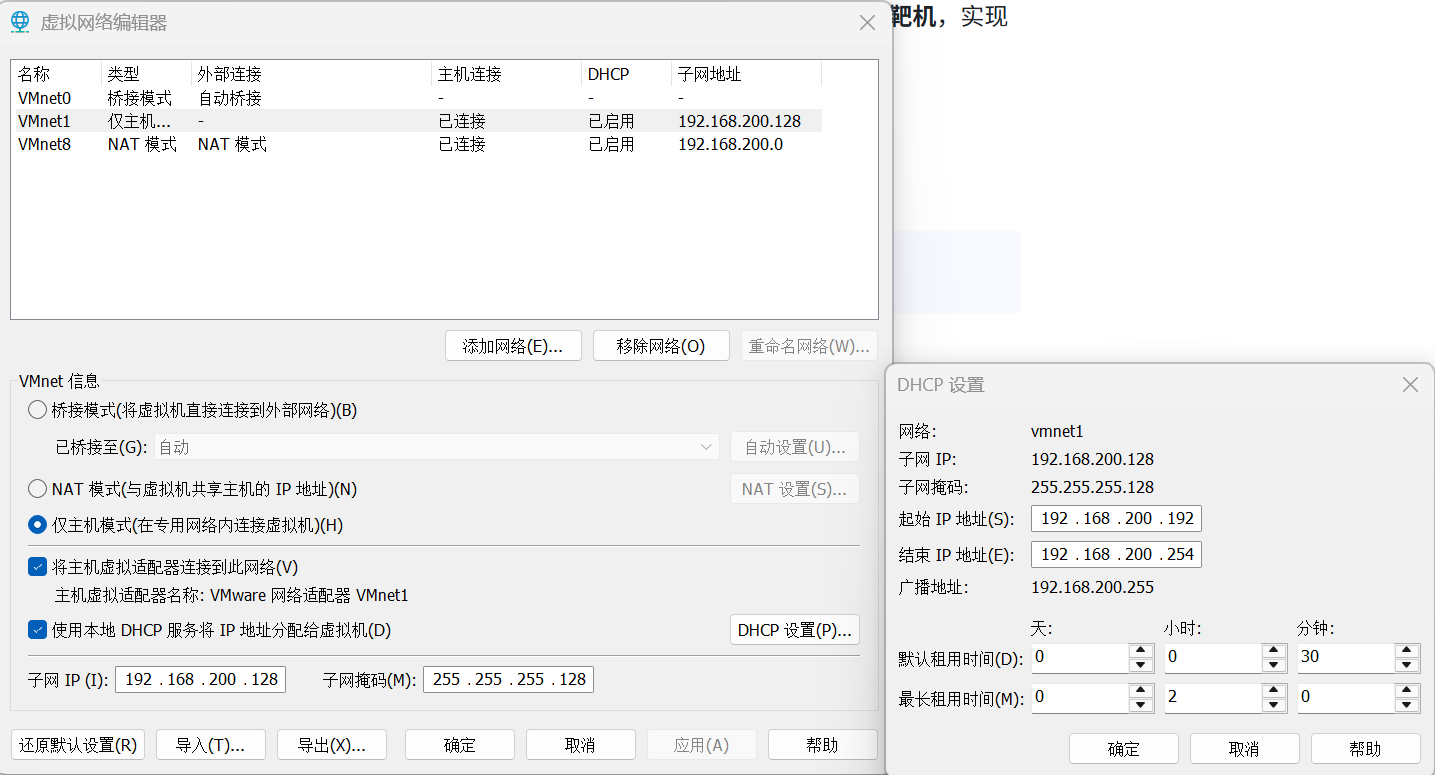Image resolution: width=1435 pixels, height=775 pixels.
Task: Increase default lease minutes with up arrow
Action: [1407, 651]
